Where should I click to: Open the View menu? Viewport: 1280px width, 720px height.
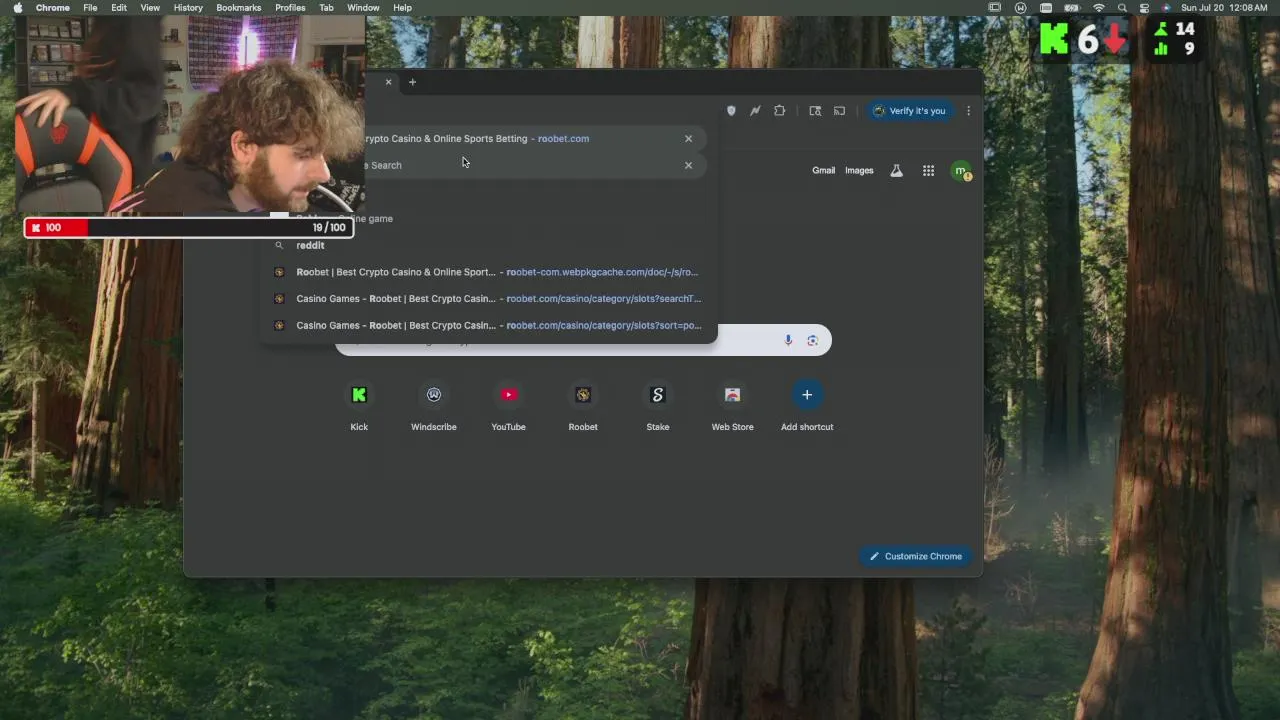point(150,8)
